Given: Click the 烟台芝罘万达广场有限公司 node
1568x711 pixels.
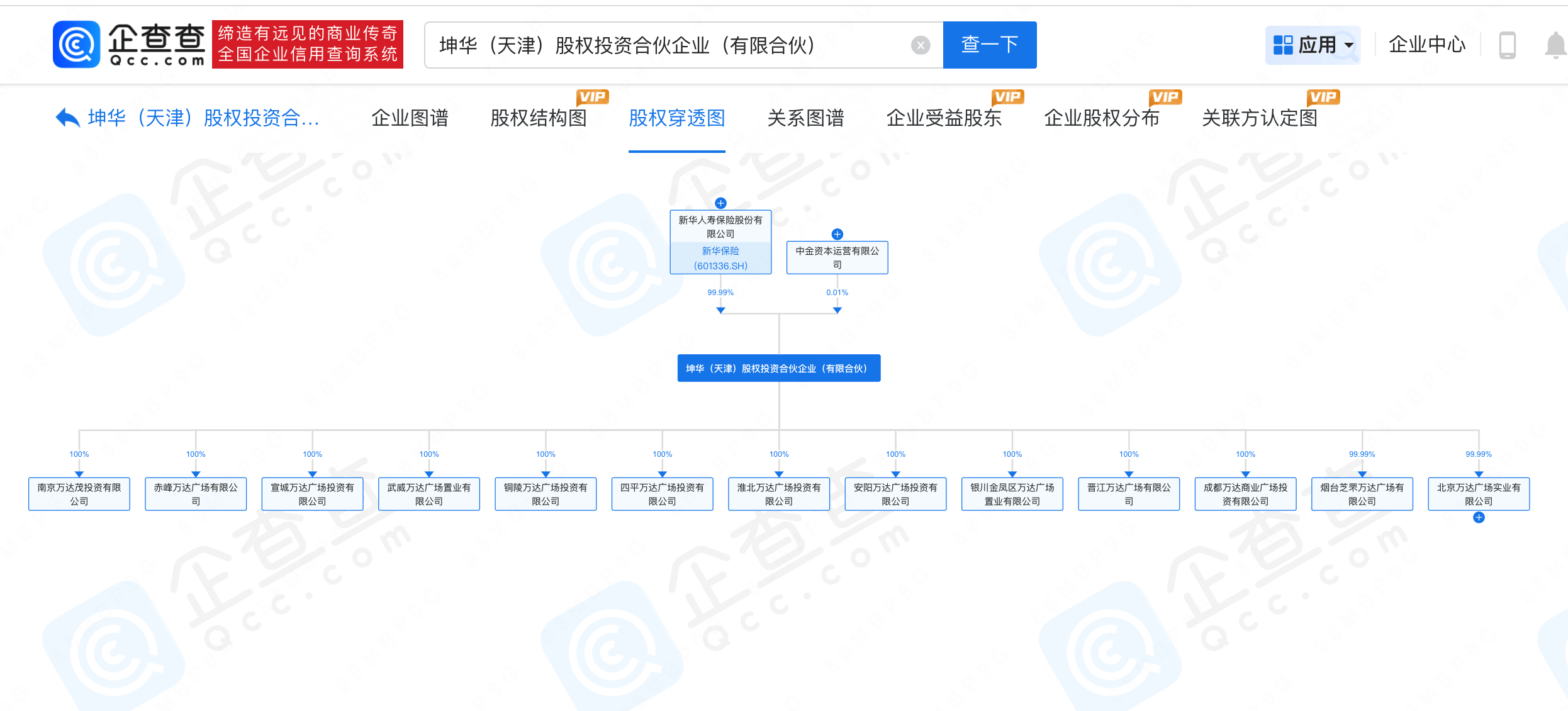Looking at the screenshot, I should [1362, 494].
